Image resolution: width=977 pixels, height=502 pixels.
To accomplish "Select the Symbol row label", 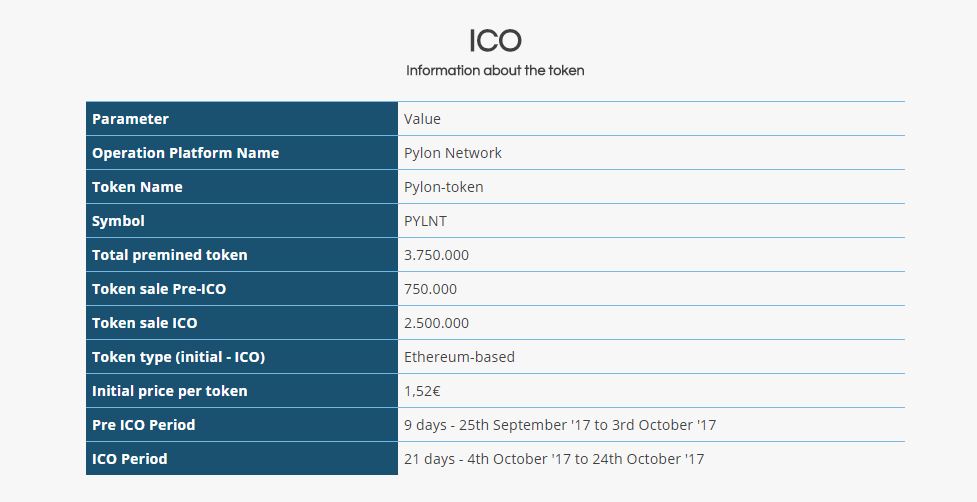I will point(118,221).
